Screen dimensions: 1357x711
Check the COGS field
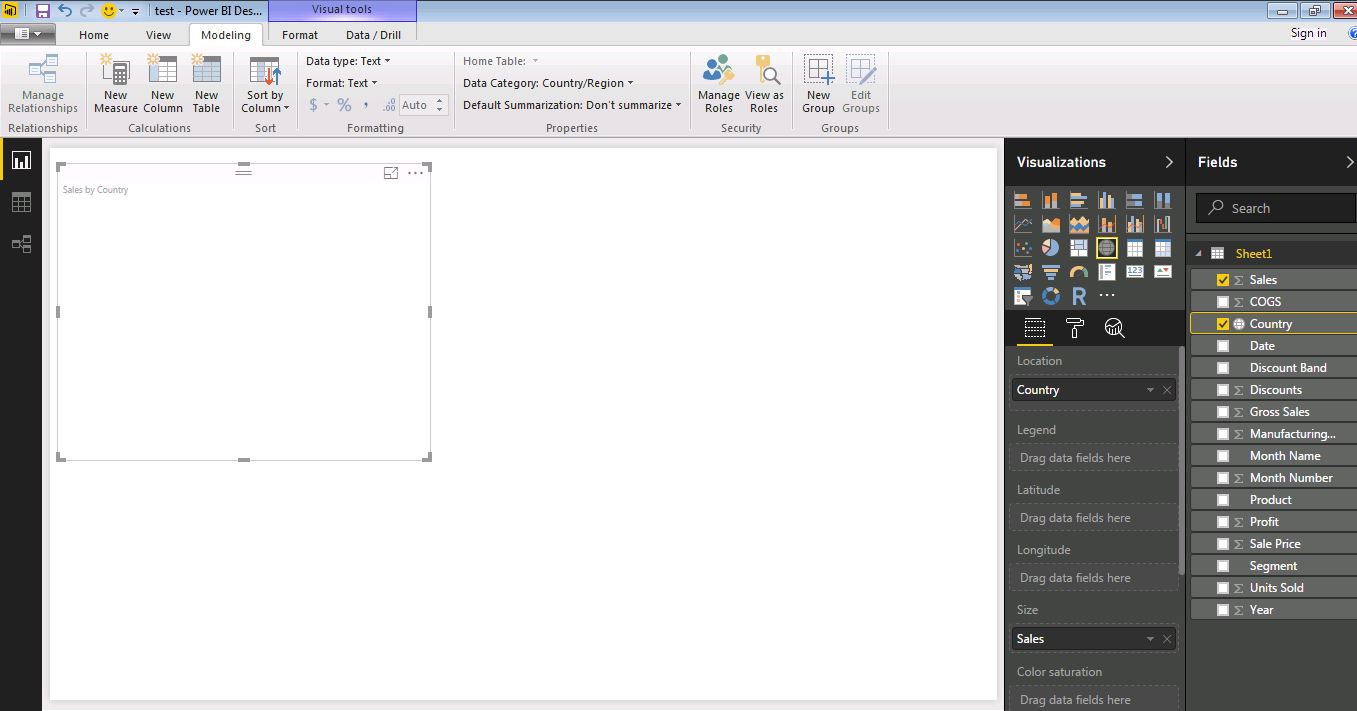pos(1222,302)
